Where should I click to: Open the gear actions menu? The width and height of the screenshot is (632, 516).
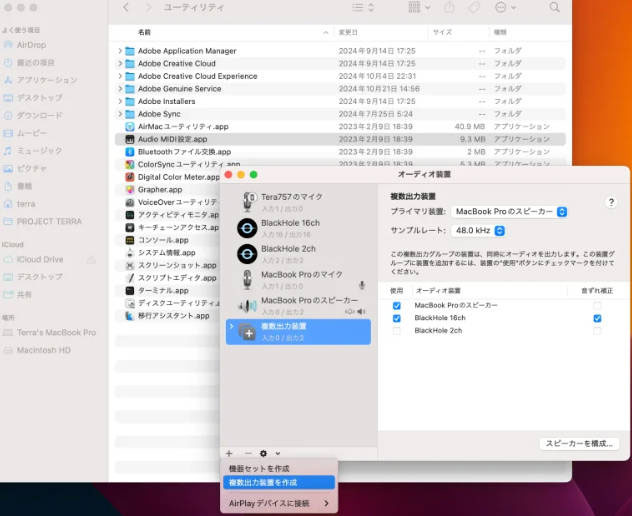point(264,454)
